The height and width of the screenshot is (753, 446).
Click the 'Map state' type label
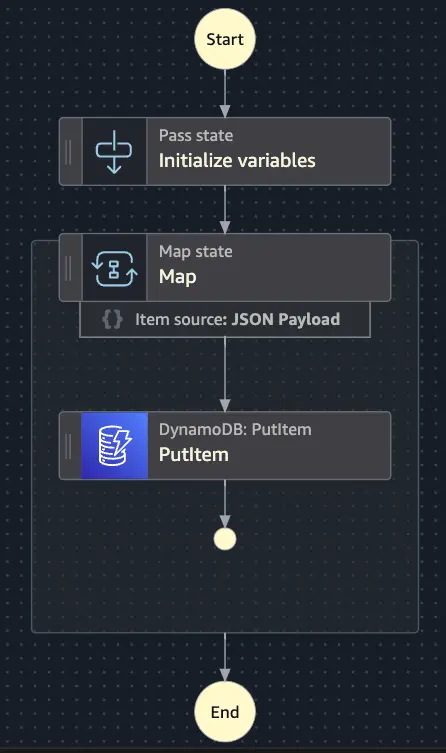pos(196,252)
